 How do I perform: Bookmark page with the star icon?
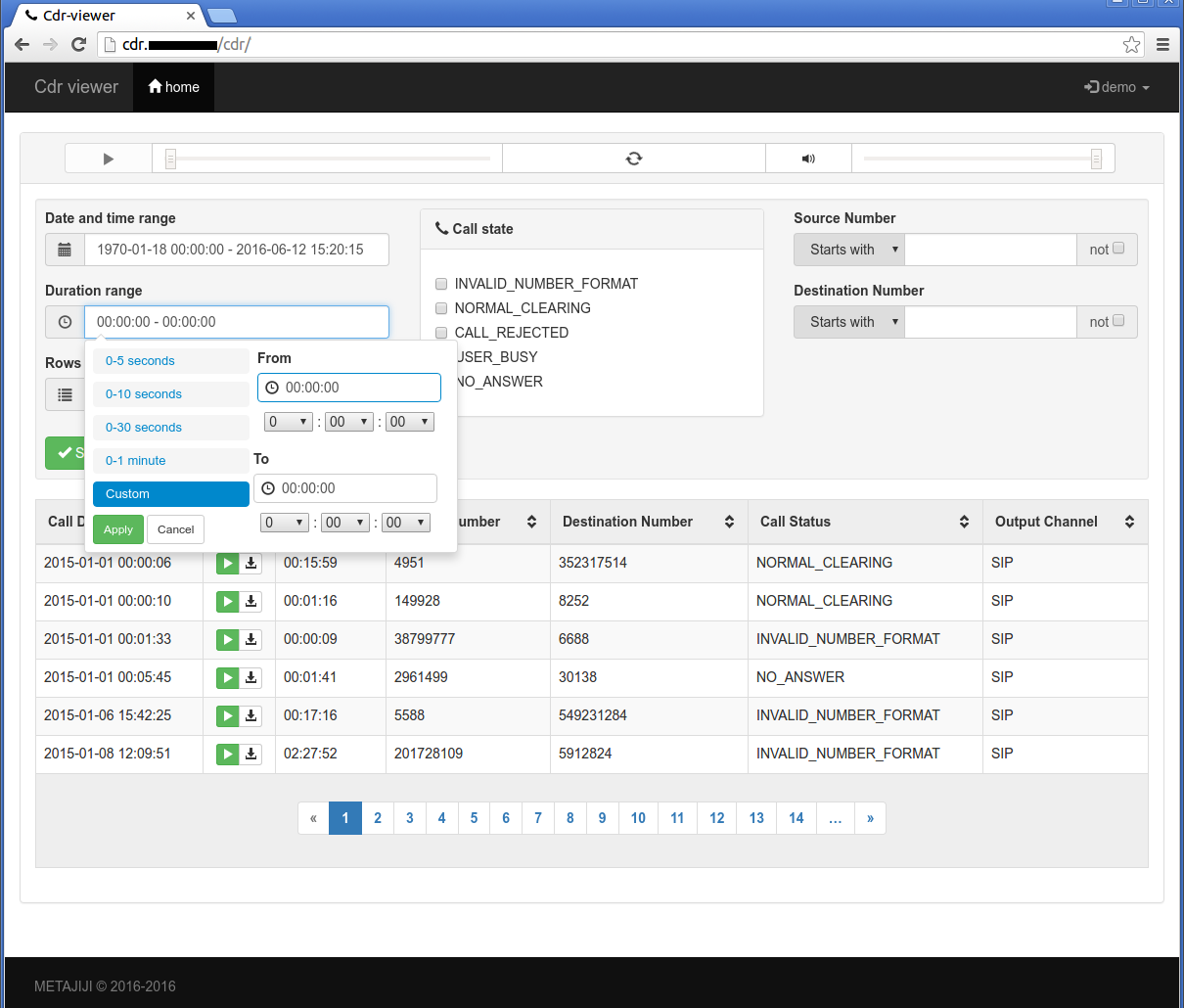1131,44
